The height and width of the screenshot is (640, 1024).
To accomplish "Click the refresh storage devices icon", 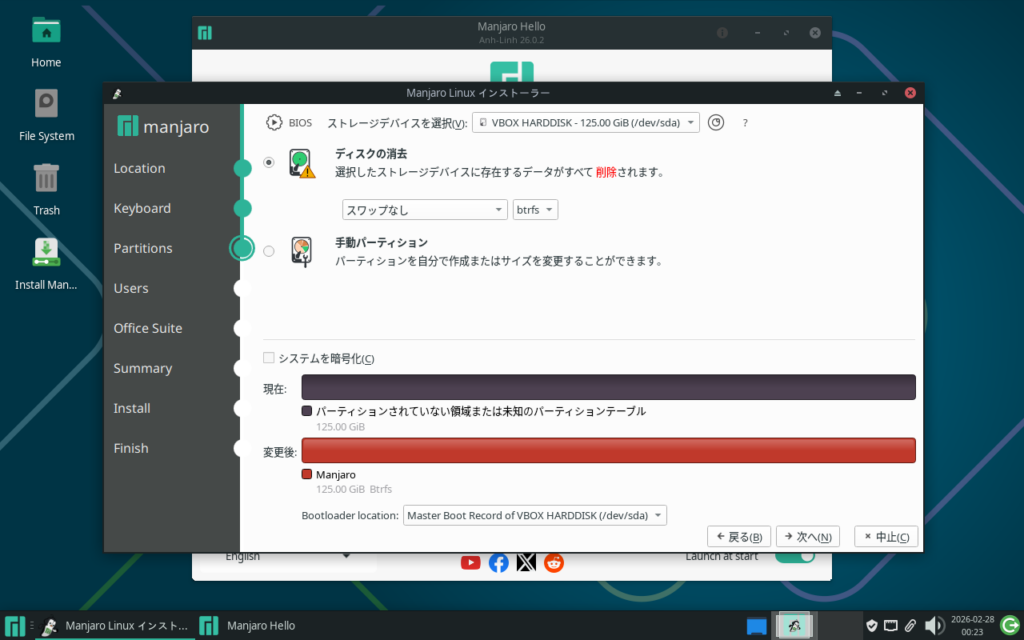I will (715, 123).
